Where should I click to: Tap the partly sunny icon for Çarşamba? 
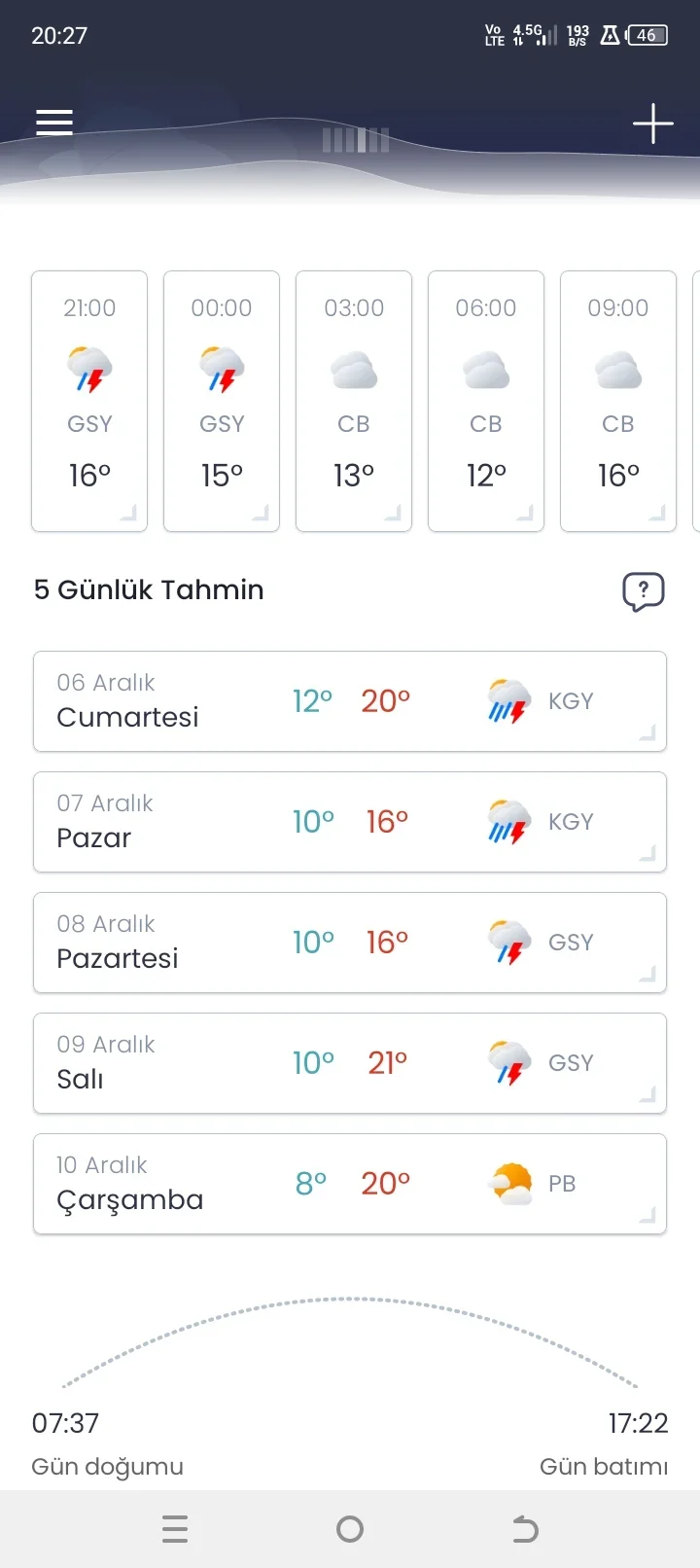509,1184
